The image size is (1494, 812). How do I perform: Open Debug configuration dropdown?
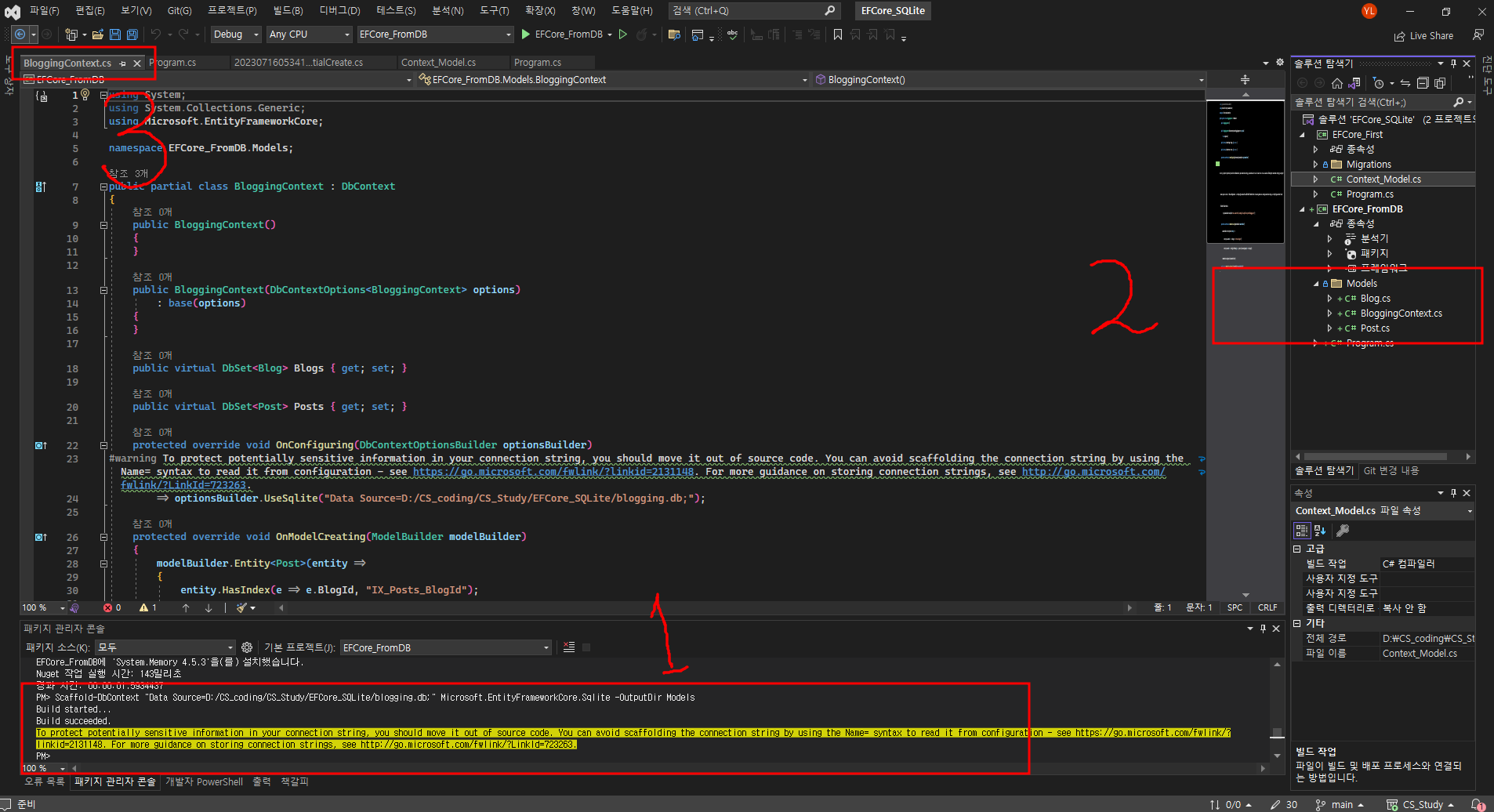point(235,34)
